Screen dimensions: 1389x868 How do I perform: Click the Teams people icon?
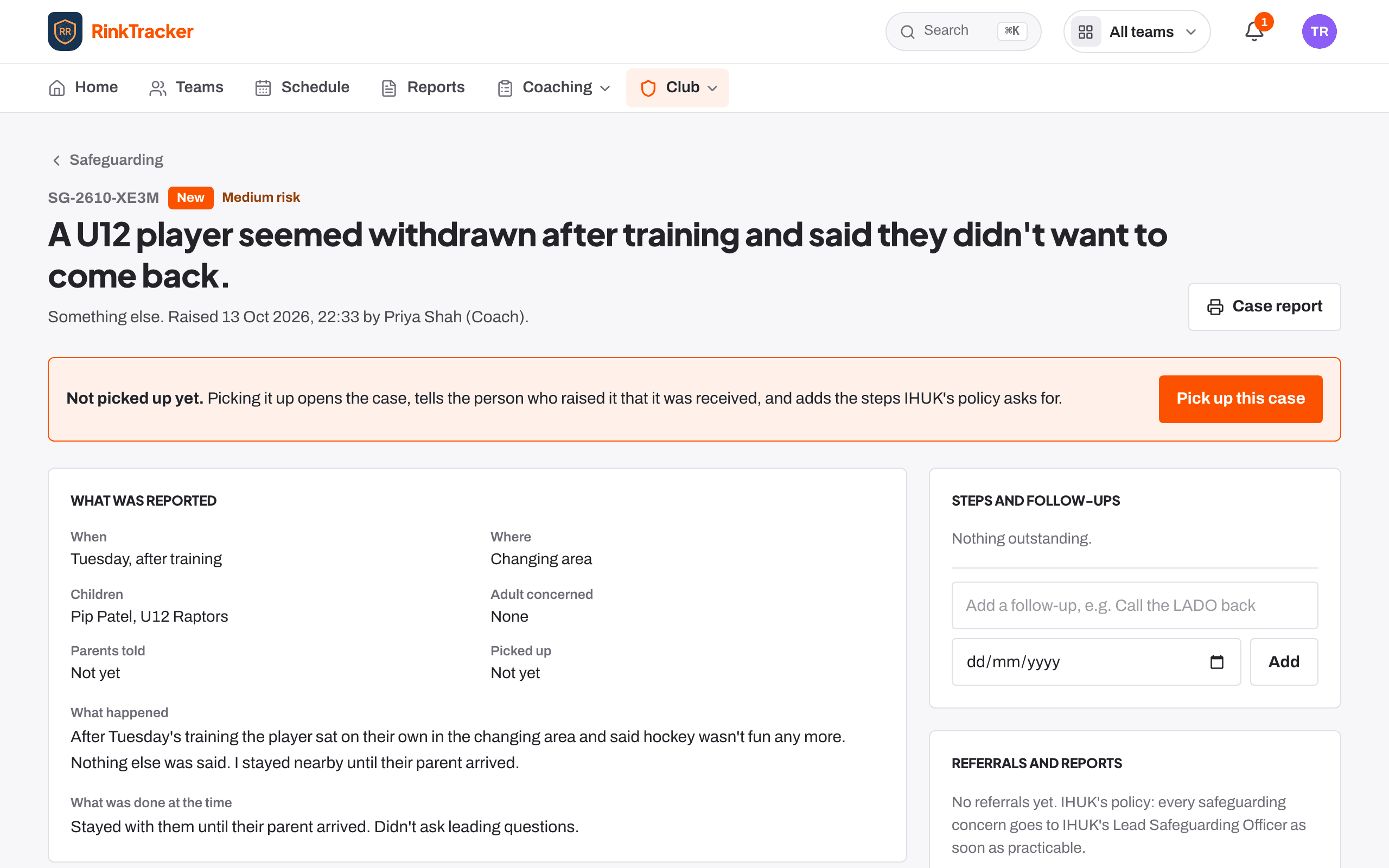(x=157, y=88)
